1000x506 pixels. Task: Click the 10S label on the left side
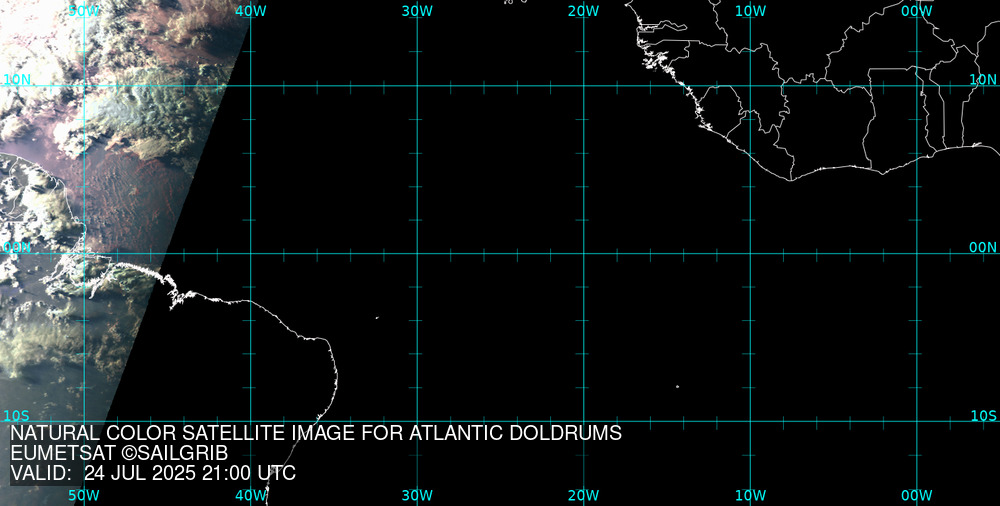(17, 416)
